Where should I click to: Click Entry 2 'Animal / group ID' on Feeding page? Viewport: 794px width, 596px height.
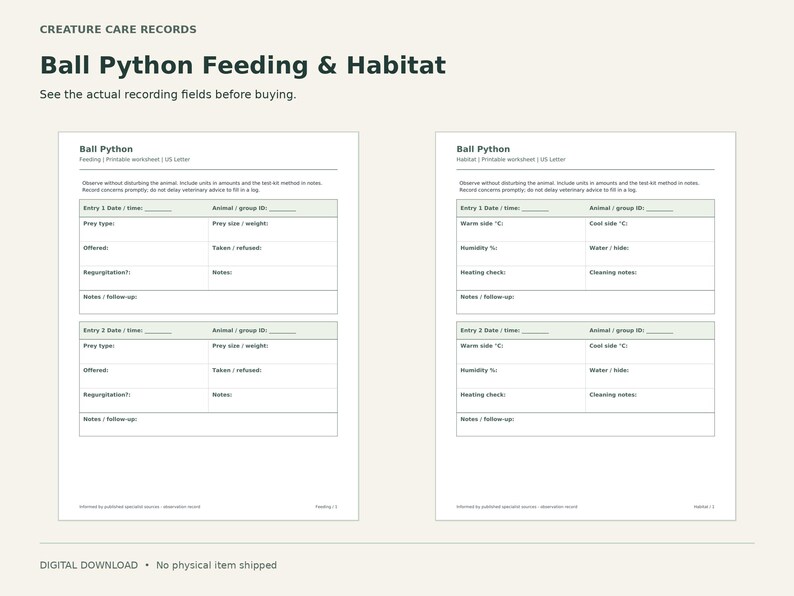[x=254, y=330]
